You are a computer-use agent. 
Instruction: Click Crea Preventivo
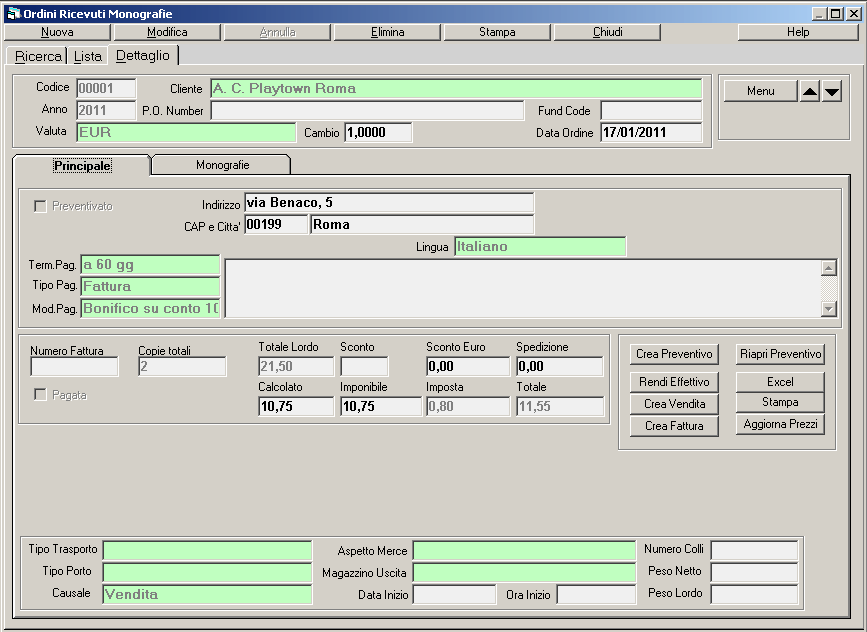pyautogui.click(x=674, y=354)
